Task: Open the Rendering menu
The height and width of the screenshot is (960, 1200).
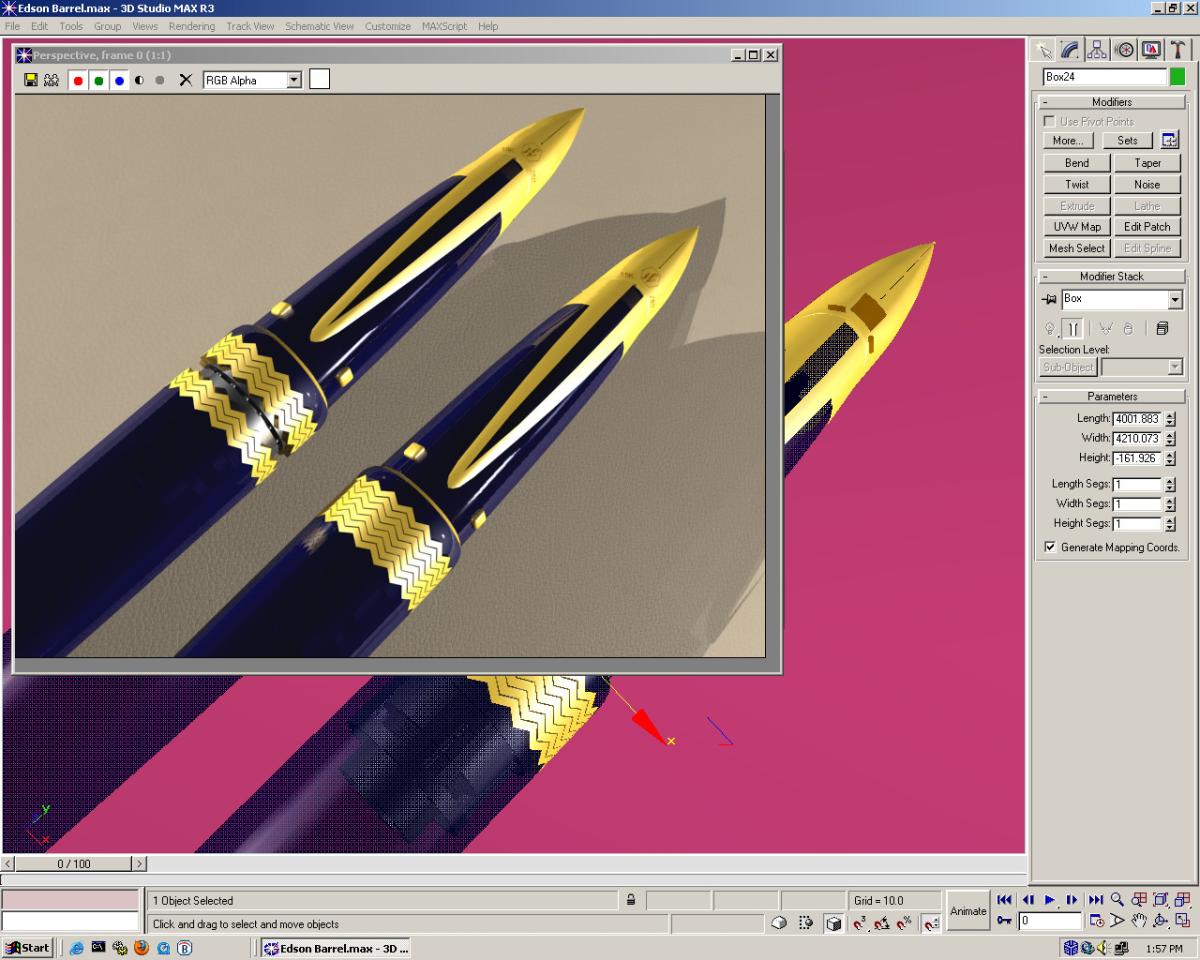Action: click(x=191, y=26)
